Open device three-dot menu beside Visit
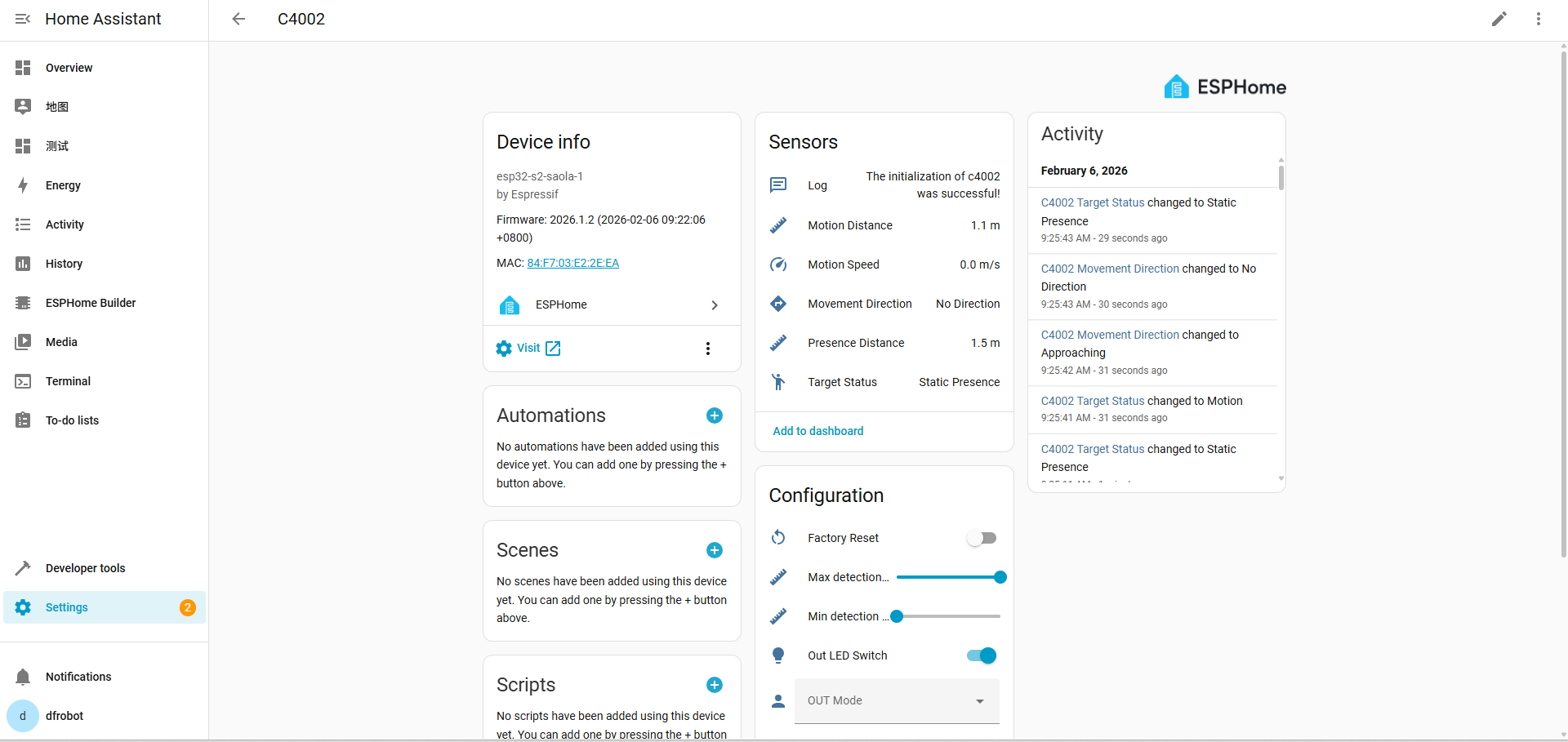Viewport: 1568px width, 742px height. [x=707, y=349]
